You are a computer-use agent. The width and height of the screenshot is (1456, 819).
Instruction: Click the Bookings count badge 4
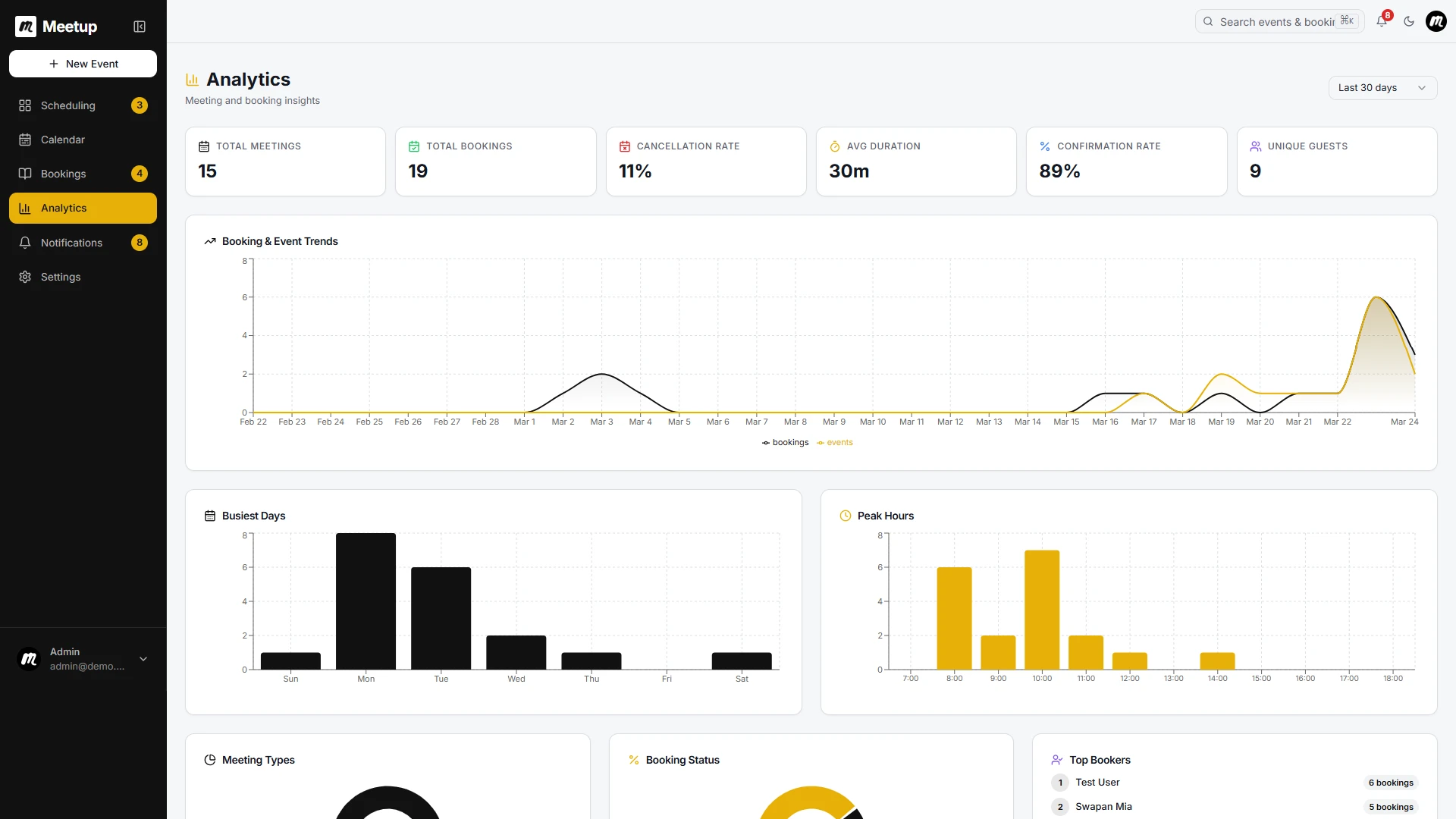pos(140,174)
